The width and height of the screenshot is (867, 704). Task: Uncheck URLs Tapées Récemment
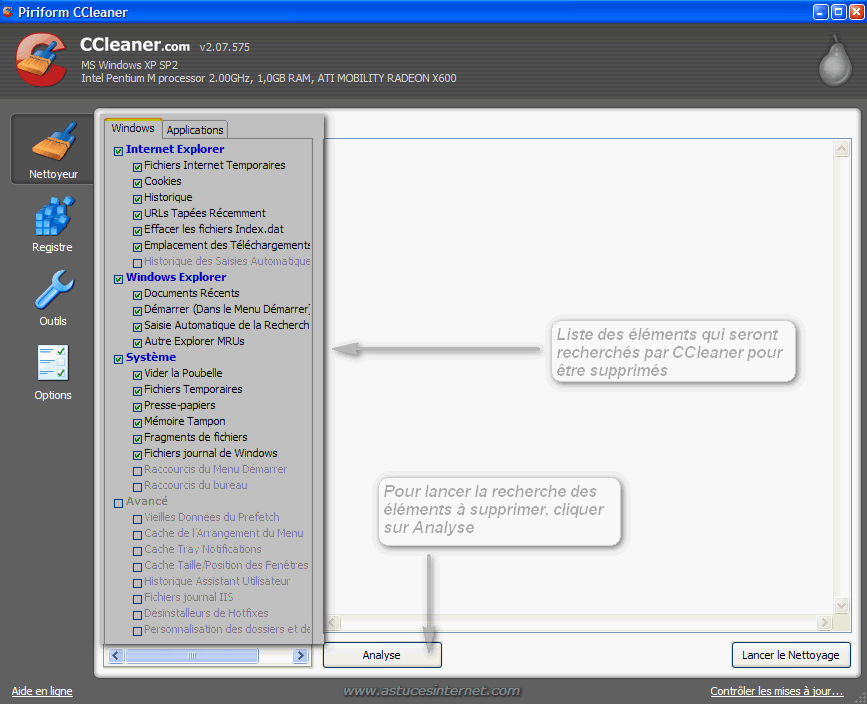(137, 215)
